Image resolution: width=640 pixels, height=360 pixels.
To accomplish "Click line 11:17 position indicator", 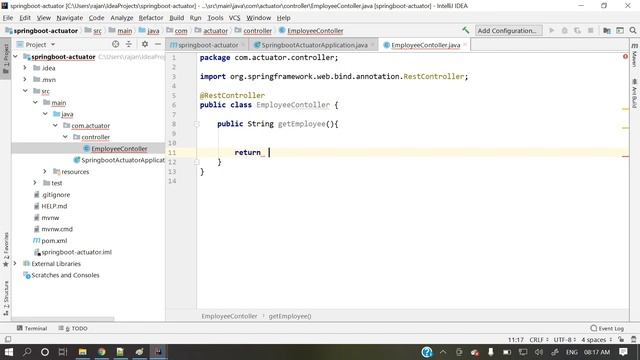I will point(516,340).
